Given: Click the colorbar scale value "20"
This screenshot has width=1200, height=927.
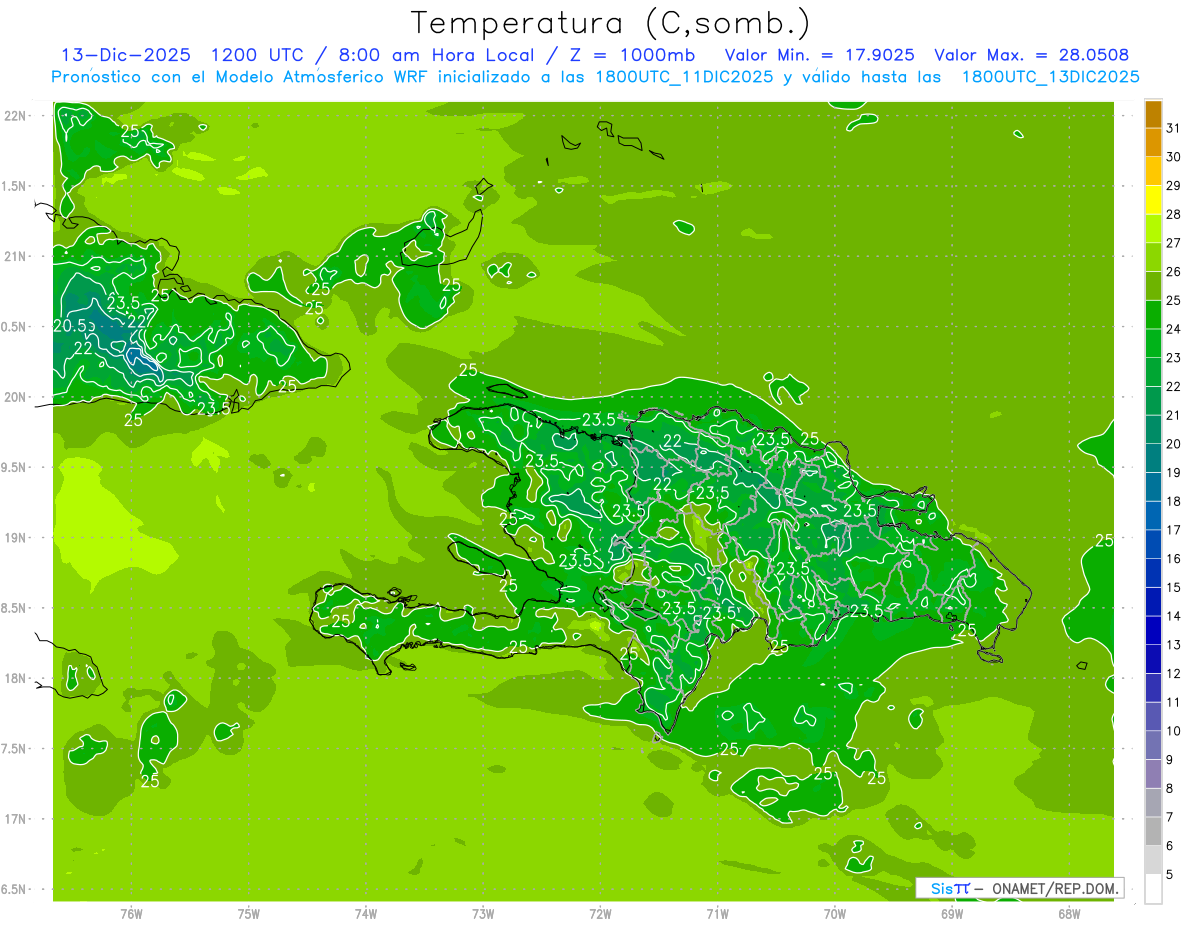Looking at the screenshot, I should pos(1173,444).
